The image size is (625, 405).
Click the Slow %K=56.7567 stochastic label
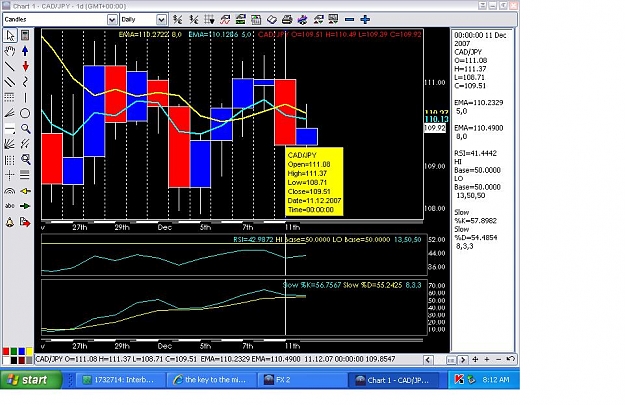pyautogui.click(x=312, y=285)
